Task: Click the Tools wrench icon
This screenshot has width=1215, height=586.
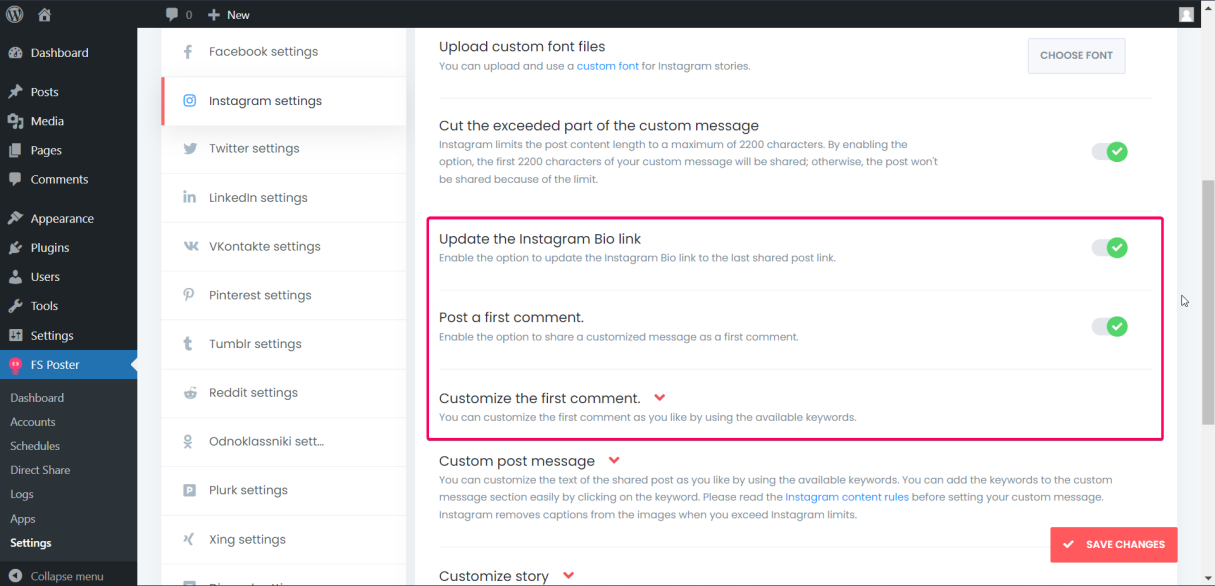Action: [15, 306]
